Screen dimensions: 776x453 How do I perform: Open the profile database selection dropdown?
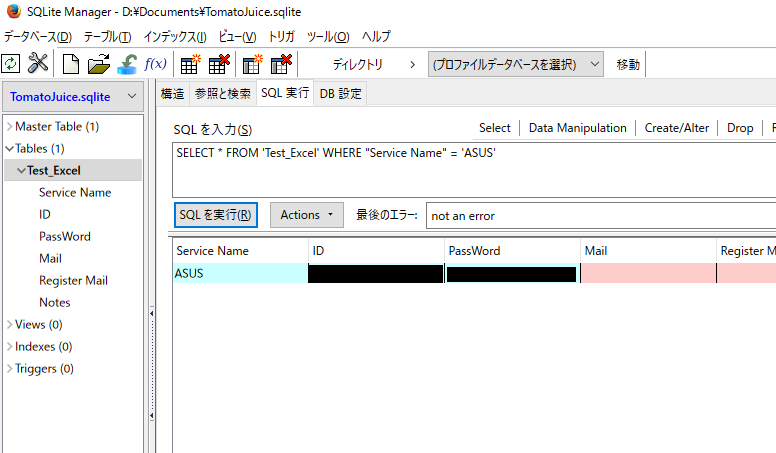click(x=515, y=64)
